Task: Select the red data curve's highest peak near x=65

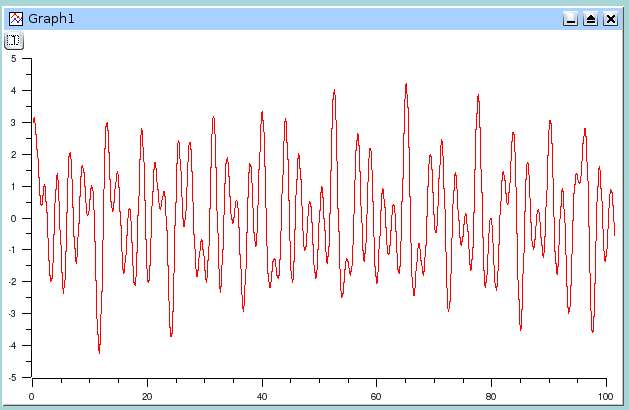Action: pos(406,85)
